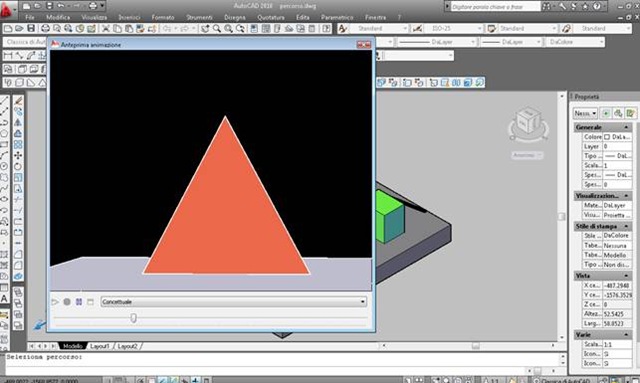
Task: Switch to the Layout2 tab
Action: click(127, 346)
